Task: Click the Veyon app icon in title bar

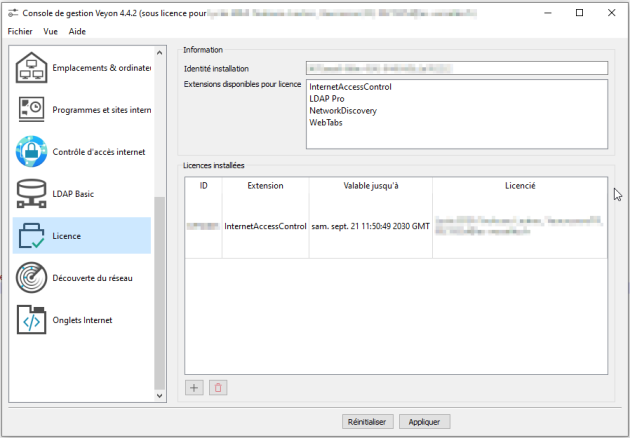Action: pos(13,13)
